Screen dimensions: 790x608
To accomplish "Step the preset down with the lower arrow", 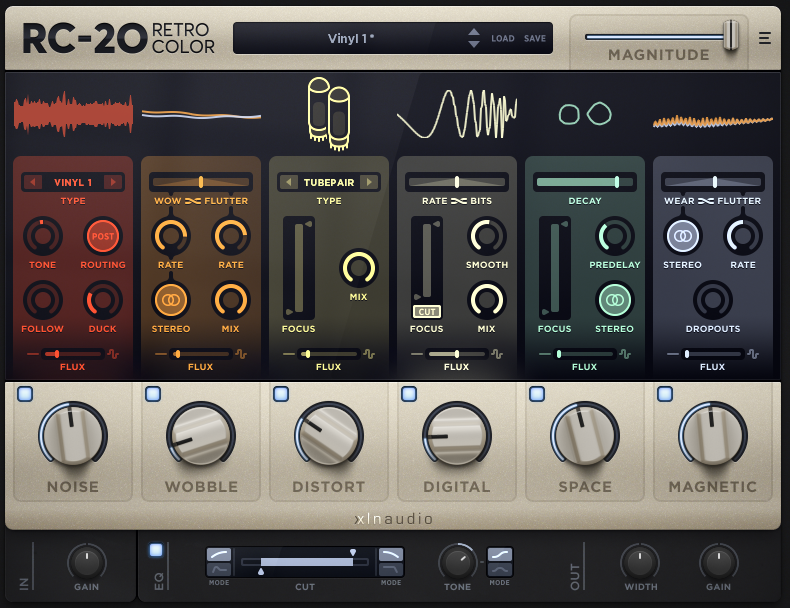I will (474, 44).
